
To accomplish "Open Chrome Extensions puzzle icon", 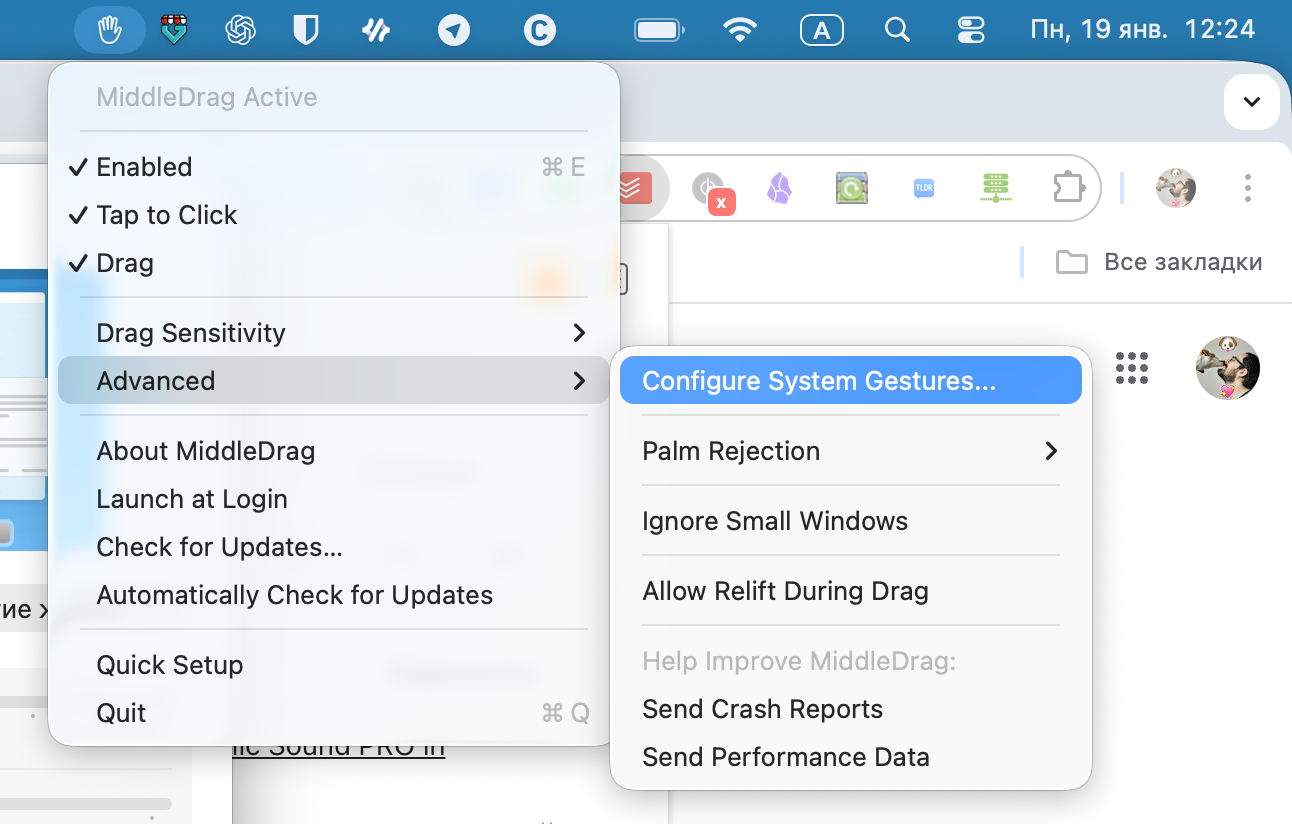I will (1069, 188).
